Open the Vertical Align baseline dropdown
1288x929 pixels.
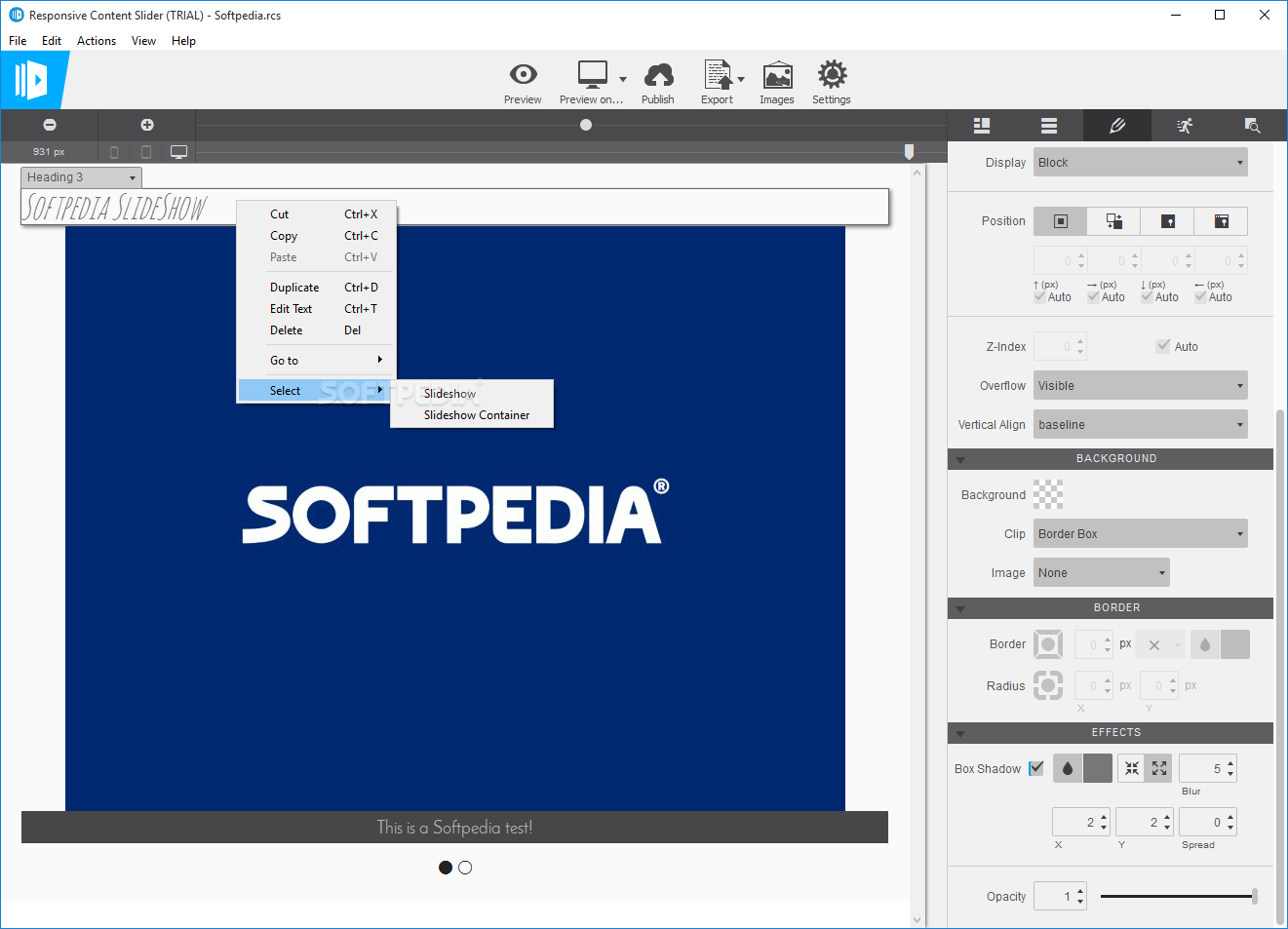click(x=1141, y=425)
